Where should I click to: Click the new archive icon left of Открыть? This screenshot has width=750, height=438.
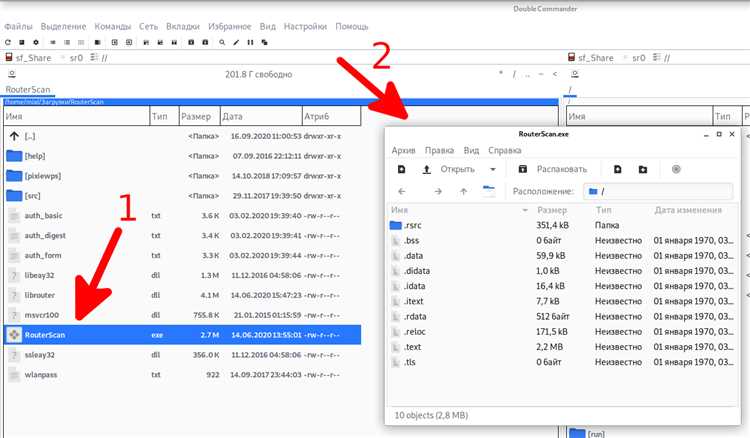pyautogui.click(x=402, y=169)
